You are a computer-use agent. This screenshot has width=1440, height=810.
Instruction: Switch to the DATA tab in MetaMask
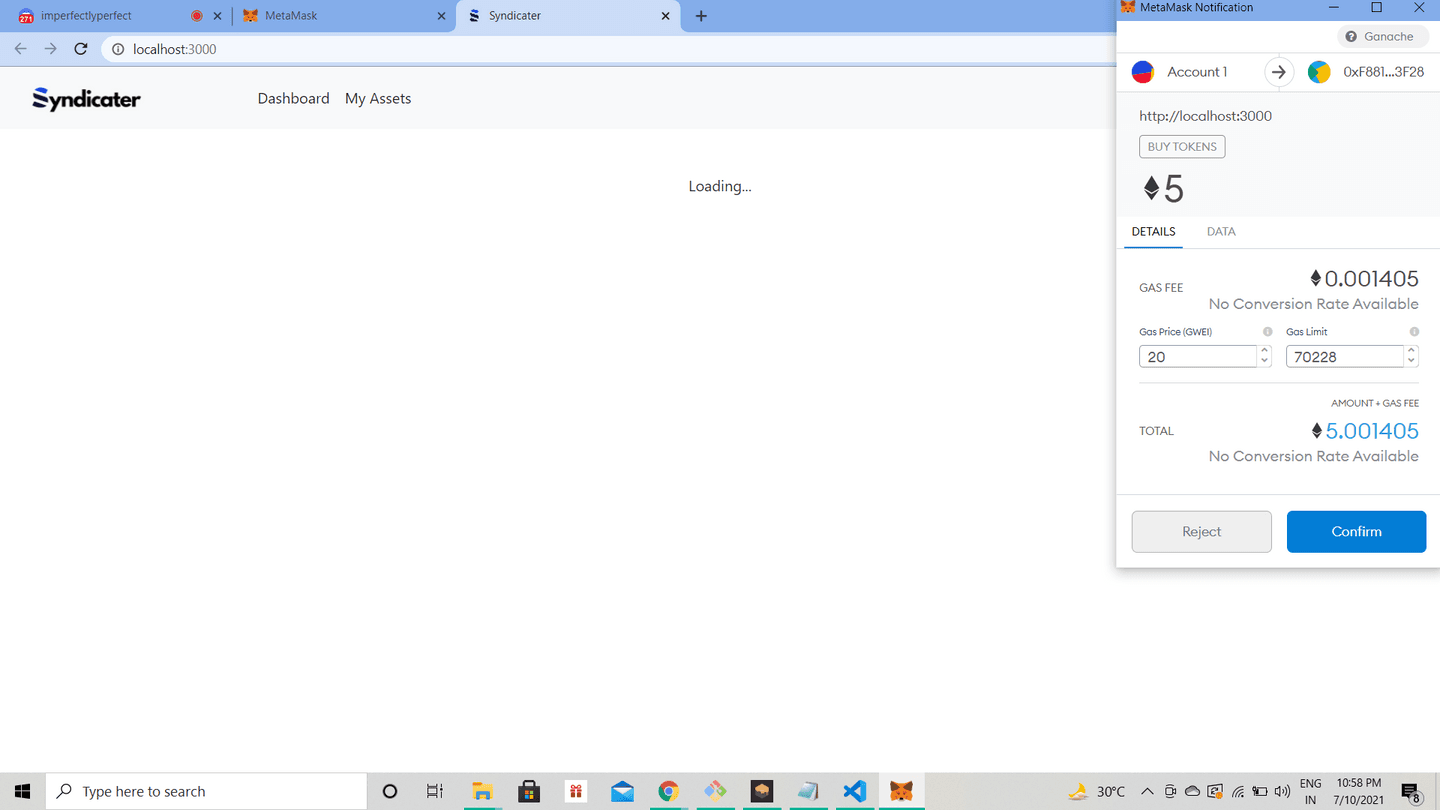pyautogui.click(x=1221, y=231)
